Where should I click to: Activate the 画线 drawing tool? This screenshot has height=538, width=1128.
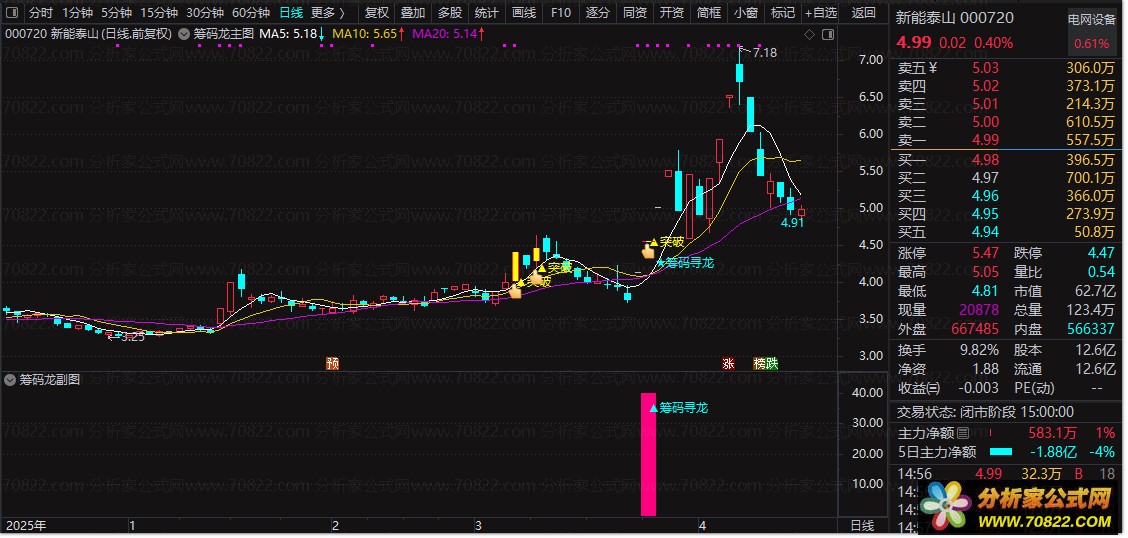[524, 12]
